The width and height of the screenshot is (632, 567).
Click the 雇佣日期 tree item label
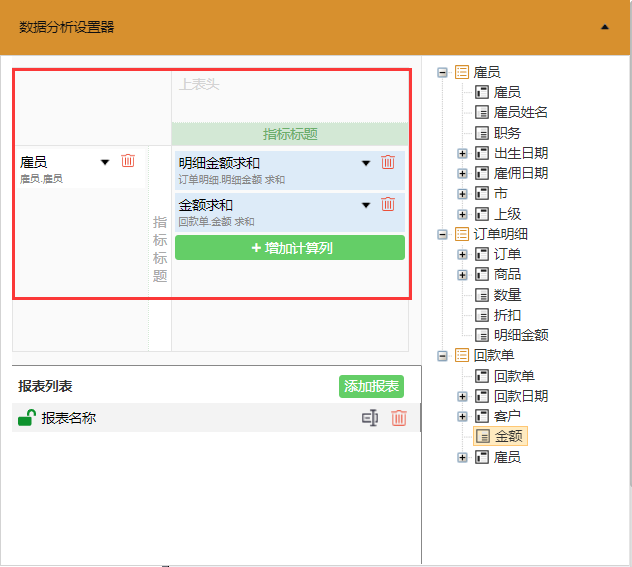521,174
